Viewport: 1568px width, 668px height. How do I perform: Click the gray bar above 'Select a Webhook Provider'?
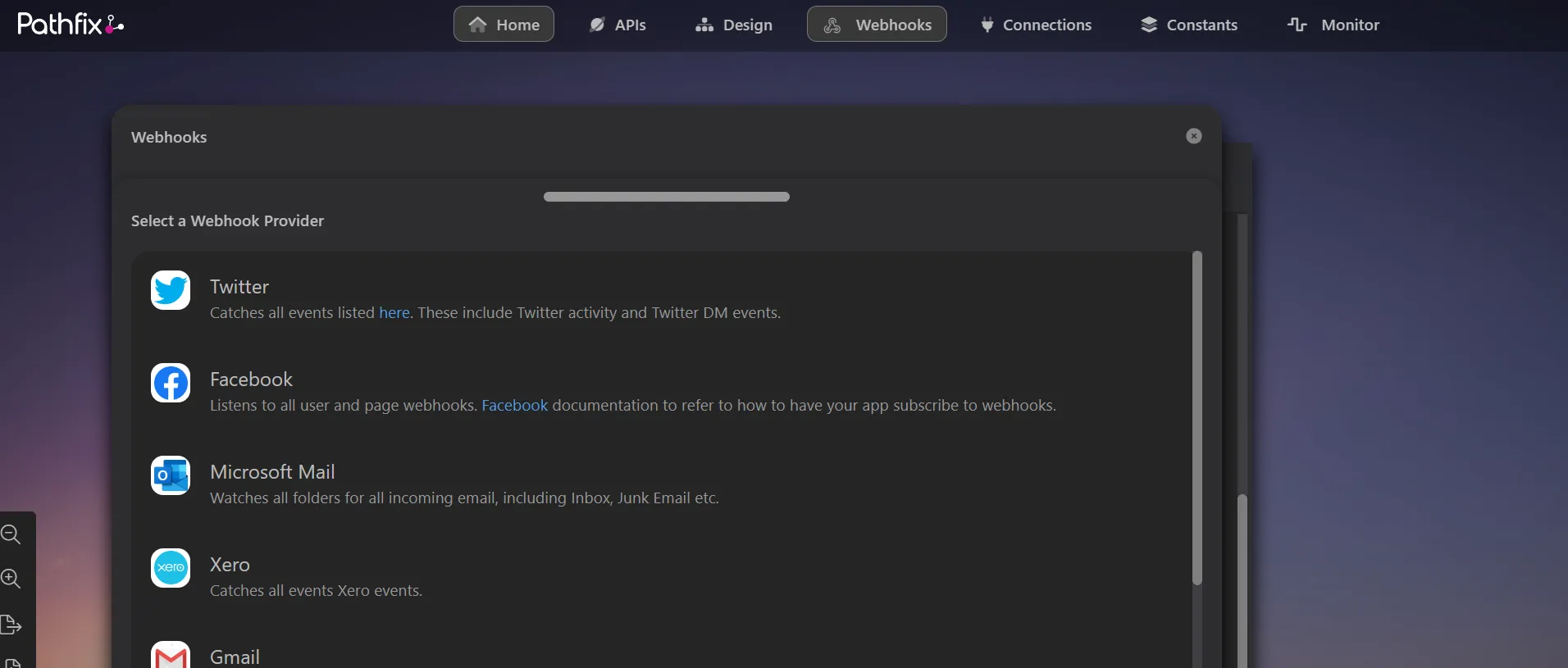[x=667, y=197]
